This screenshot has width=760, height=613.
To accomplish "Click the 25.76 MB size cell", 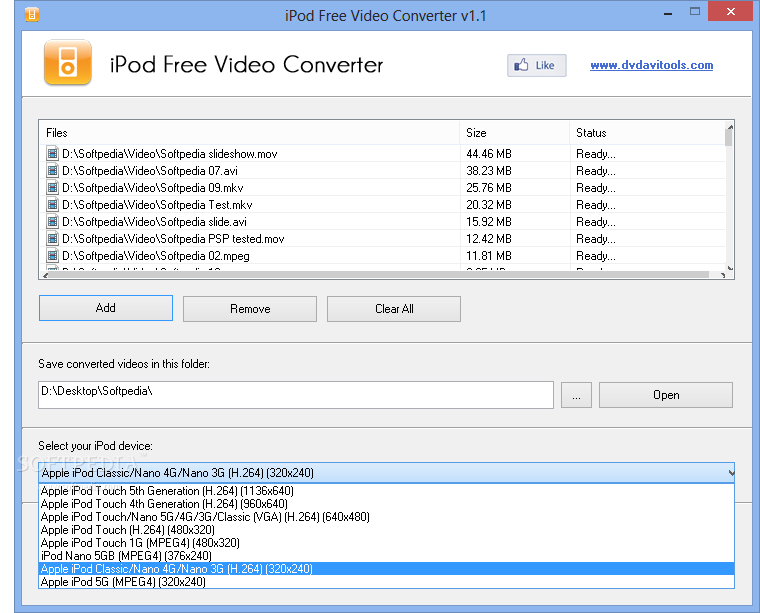I will 489,188.
